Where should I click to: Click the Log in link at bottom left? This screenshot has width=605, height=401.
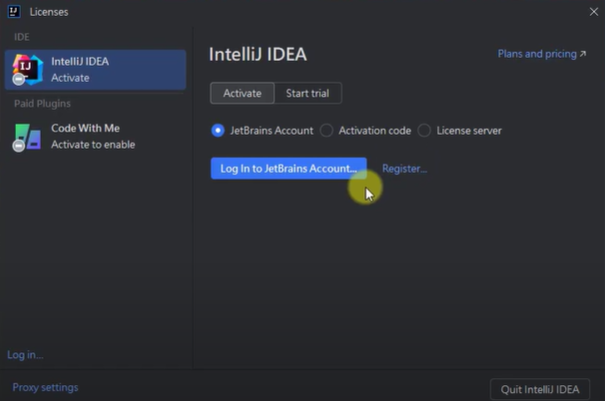[x=25, y=355]
